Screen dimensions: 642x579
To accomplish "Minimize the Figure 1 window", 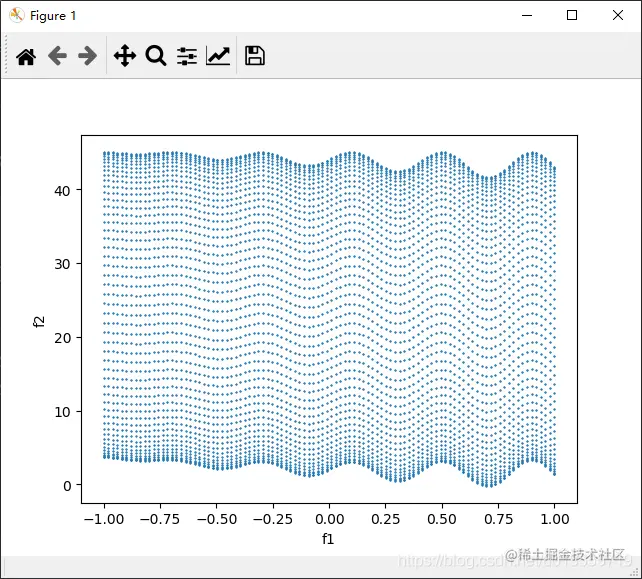I will coord(527,16).
